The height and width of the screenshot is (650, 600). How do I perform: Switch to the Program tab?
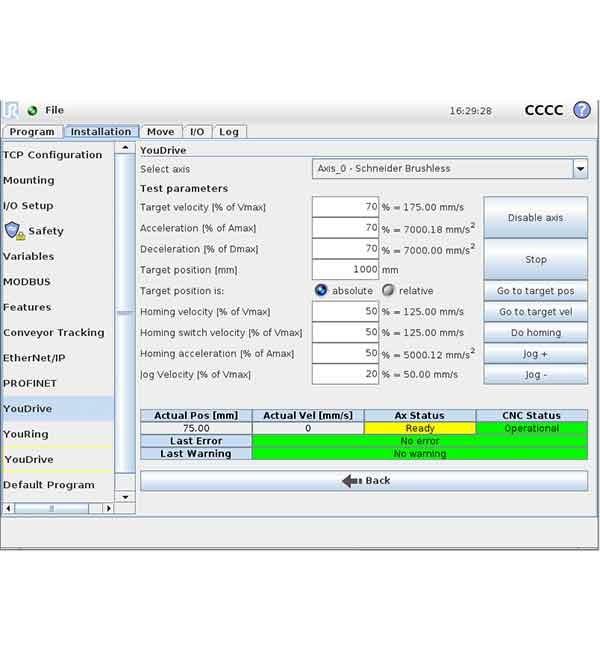coord(32,132)
